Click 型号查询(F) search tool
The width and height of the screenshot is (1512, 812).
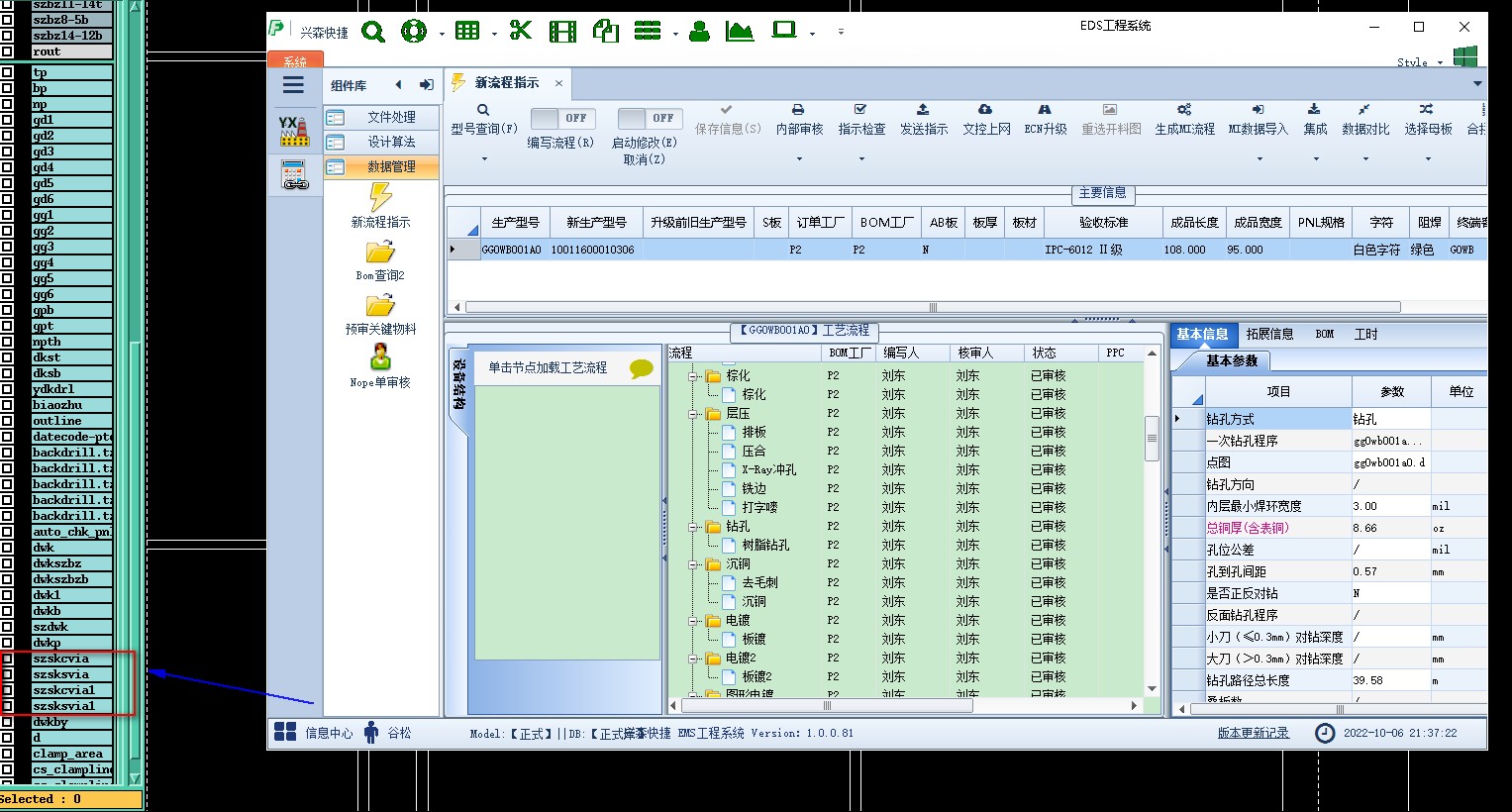pos(484,120)
